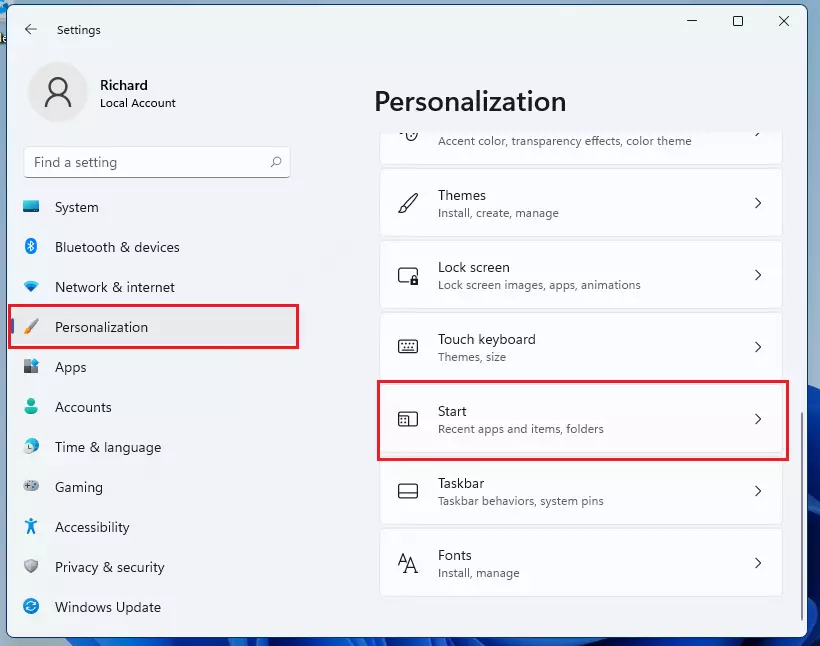Click the Time & language globe icon
The image size is (820, 646).
coord(31,446)
